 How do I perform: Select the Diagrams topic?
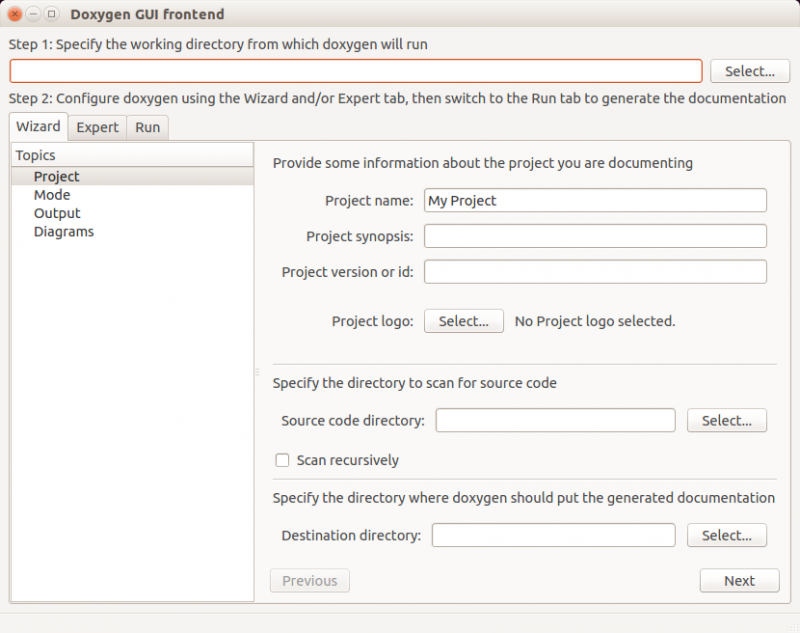tap(63, 231)
